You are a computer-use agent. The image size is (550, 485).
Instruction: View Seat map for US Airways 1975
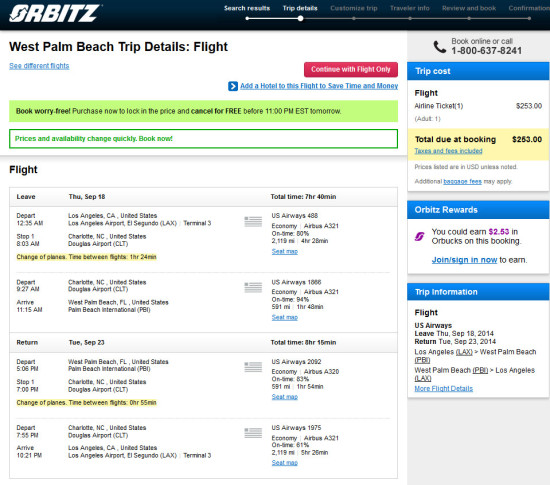284,463
